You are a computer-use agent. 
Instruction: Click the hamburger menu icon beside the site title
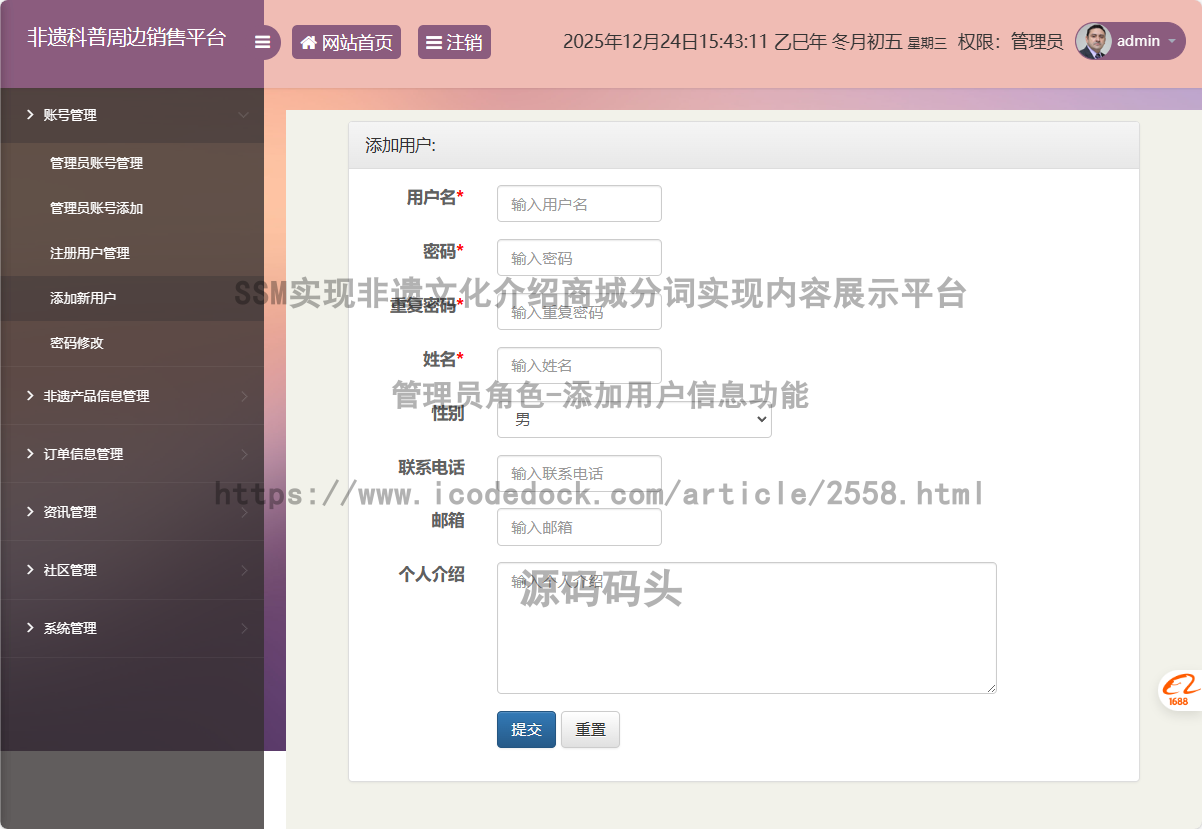[263, 41]
